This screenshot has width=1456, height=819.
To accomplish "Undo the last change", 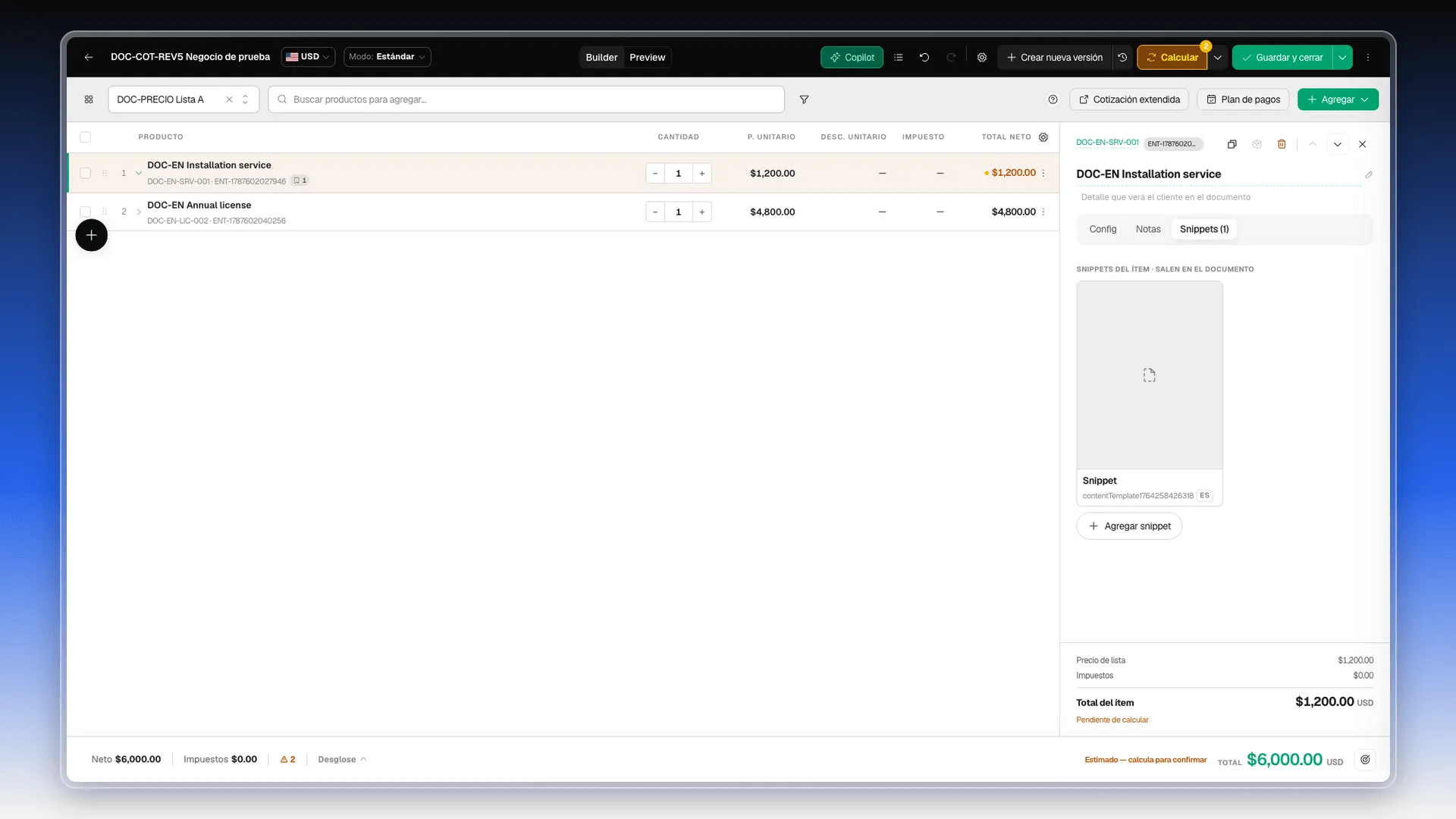I will pyautogui.click(x=924, y=57).
